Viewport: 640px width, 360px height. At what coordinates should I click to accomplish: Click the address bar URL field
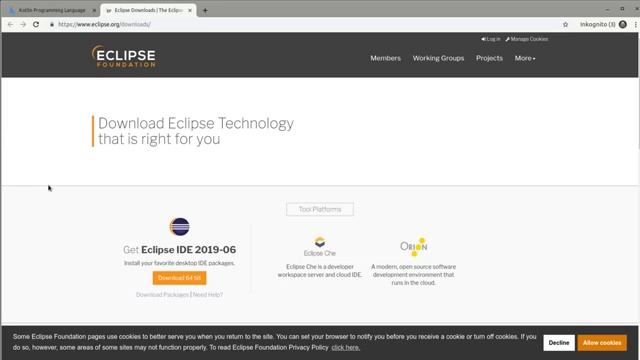click(302, 24)
